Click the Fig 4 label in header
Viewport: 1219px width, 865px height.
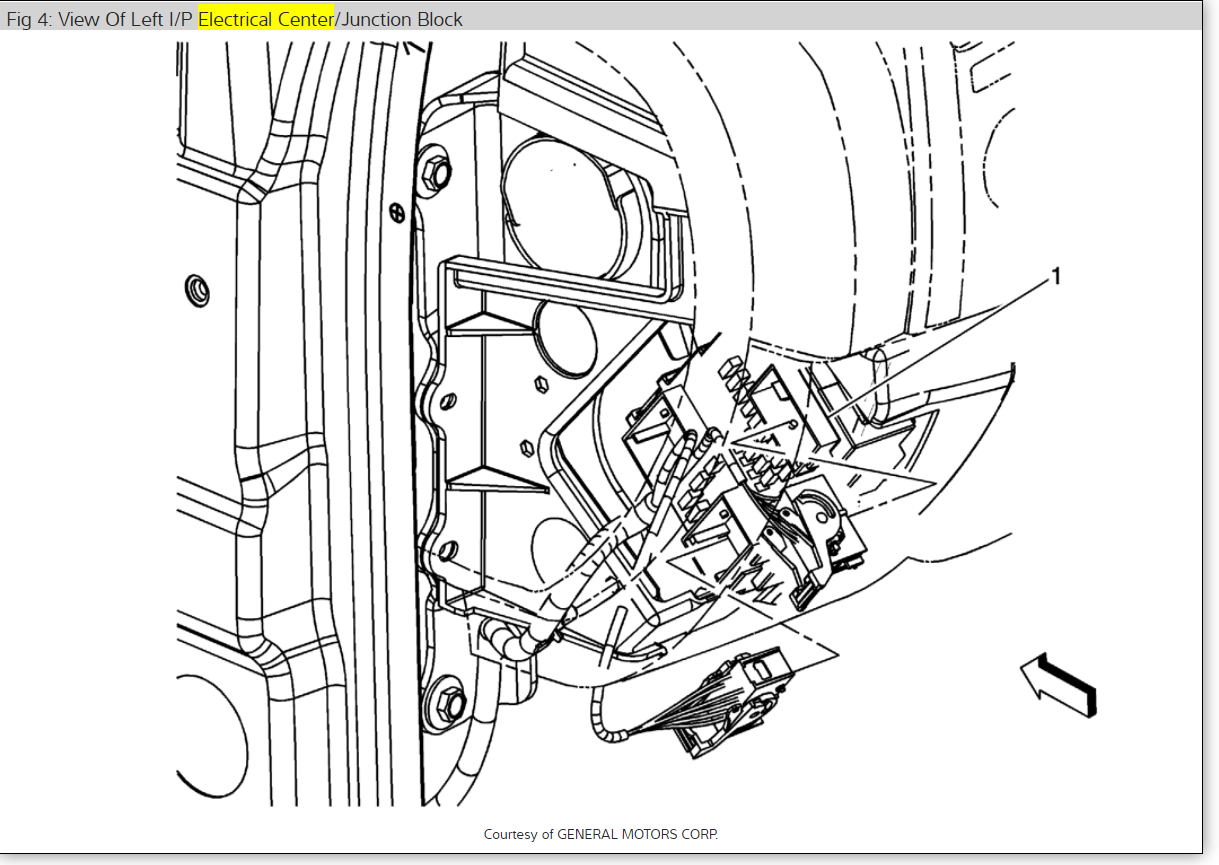[28, 19]
